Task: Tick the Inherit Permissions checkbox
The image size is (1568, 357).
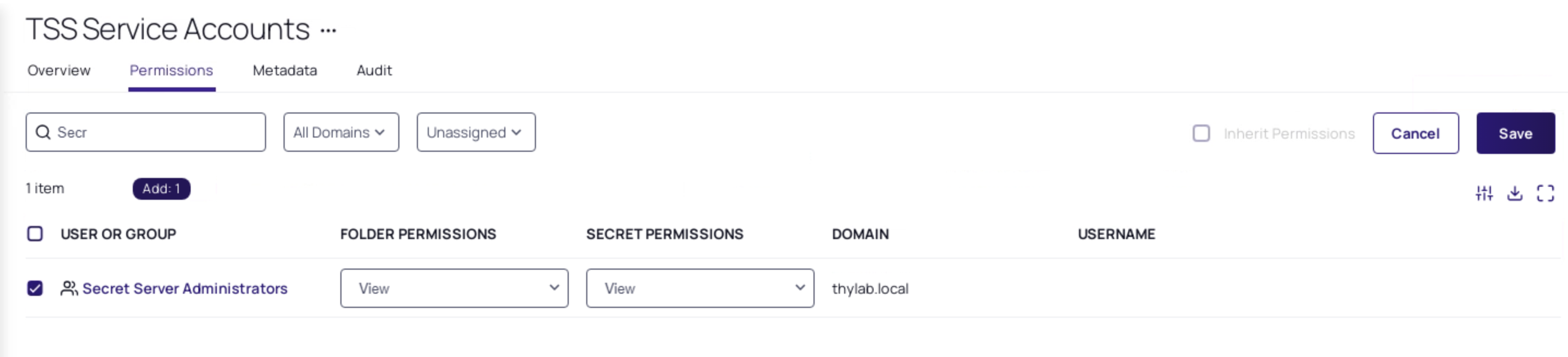Action: pyautogui.click(x=1201, y=133)
